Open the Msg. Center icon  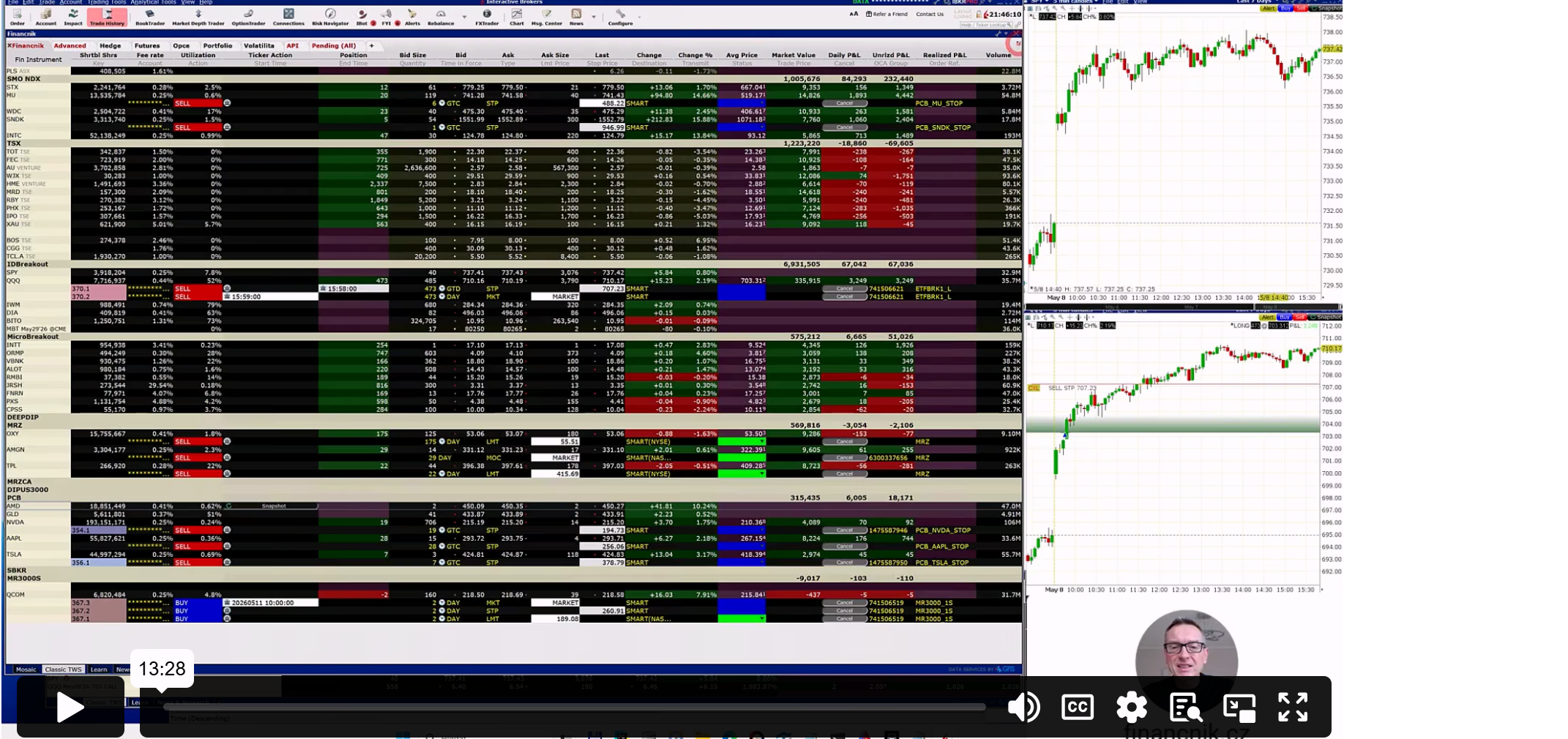pos(546,17)
